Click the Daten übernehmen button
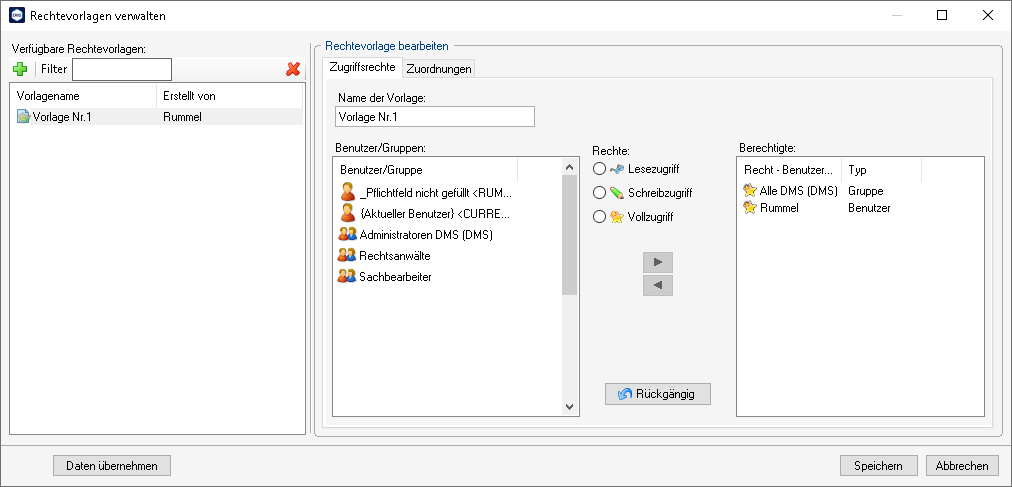The width and height of the screenshot is (1012, 487). point(112,466)
